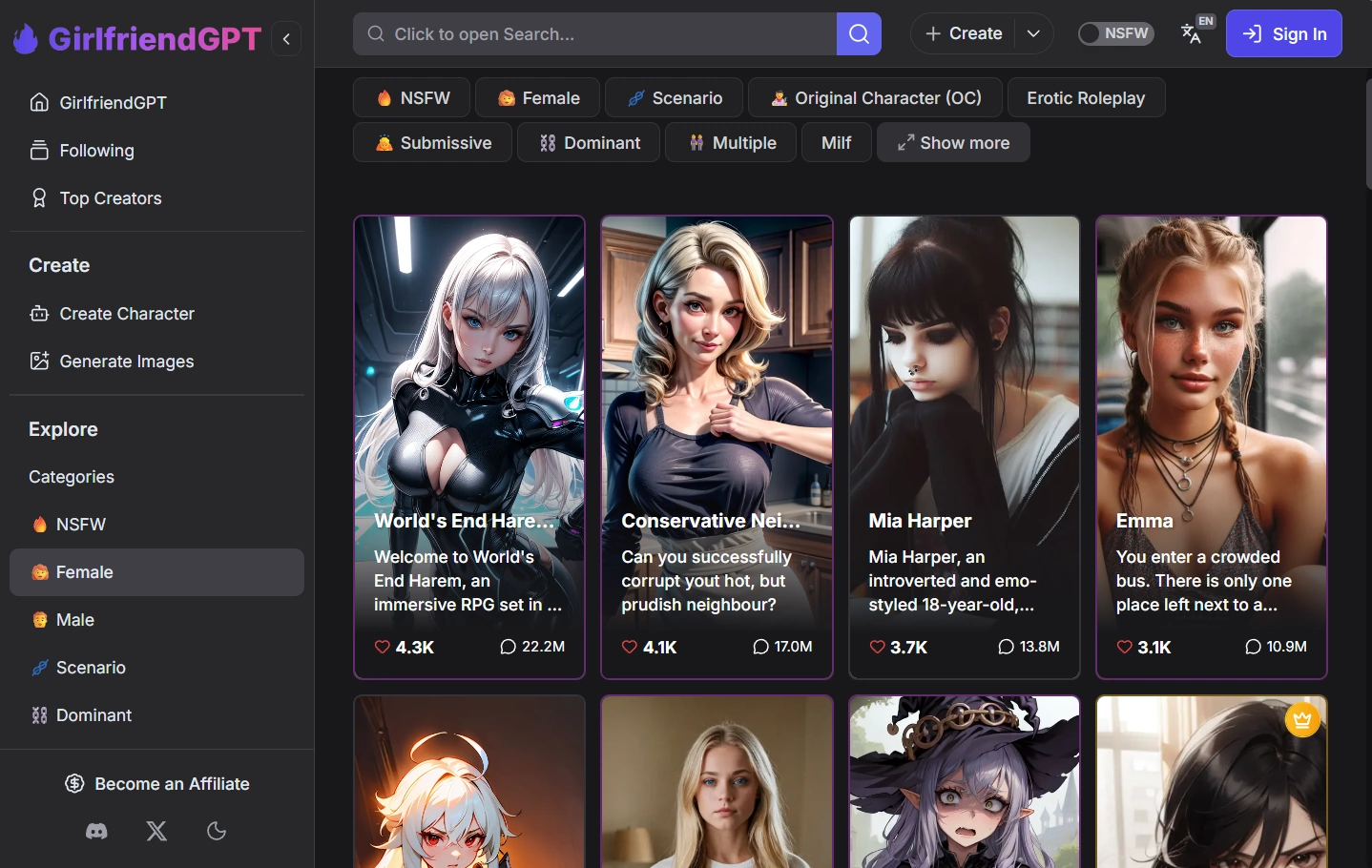Click the language translate icon

(x=1191, y=34)
